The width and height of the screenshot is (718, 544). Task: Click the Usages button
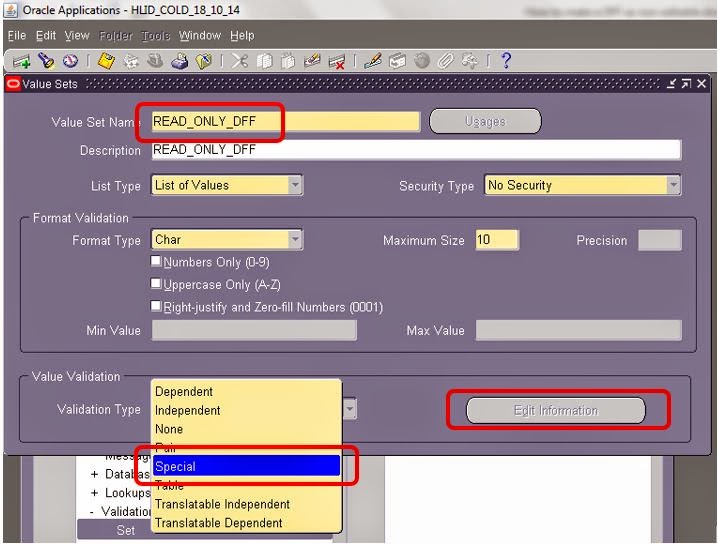[485, 121]
